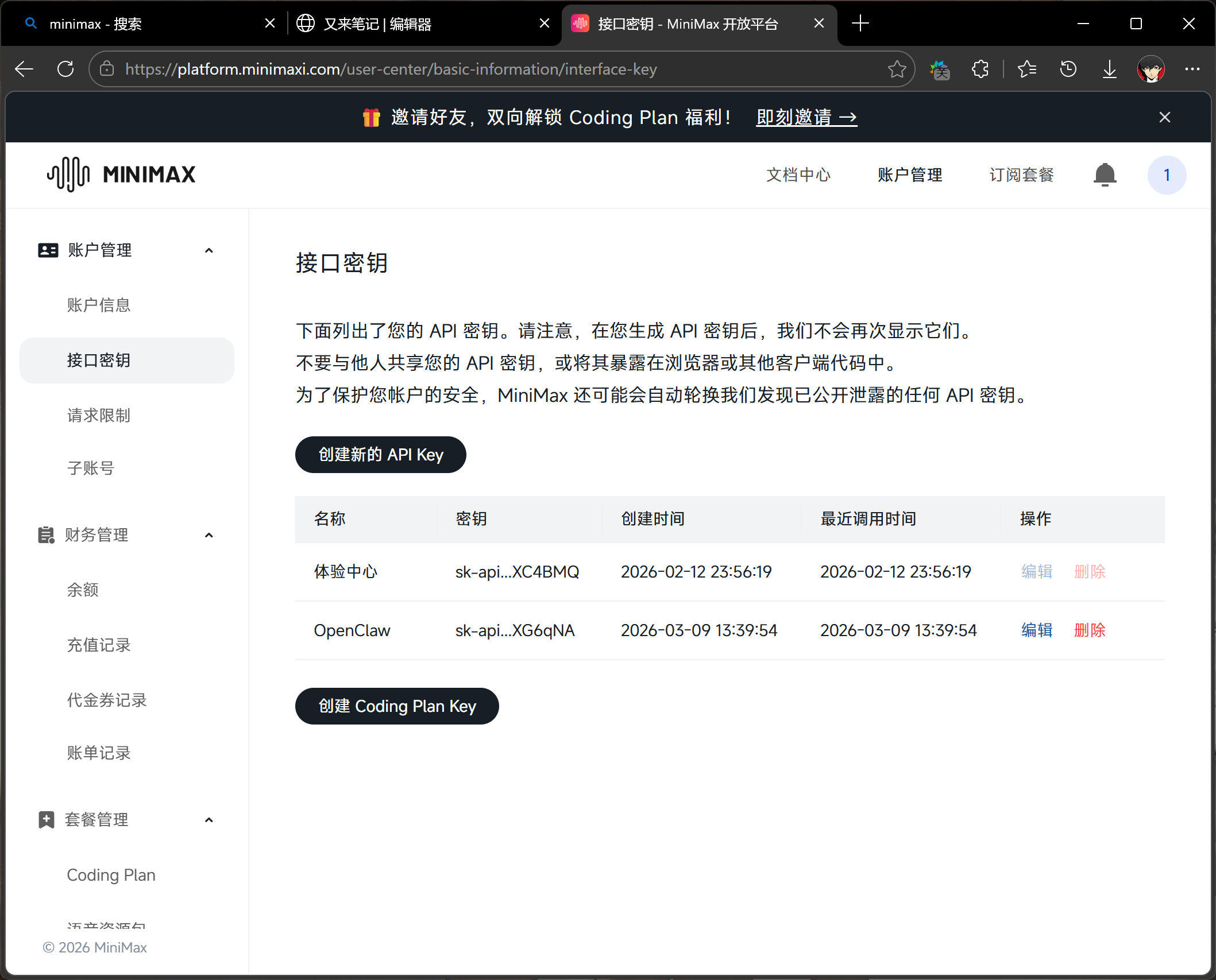1216x980 pixels.
Task: Open browser downloads
Action: [1110, 69]
